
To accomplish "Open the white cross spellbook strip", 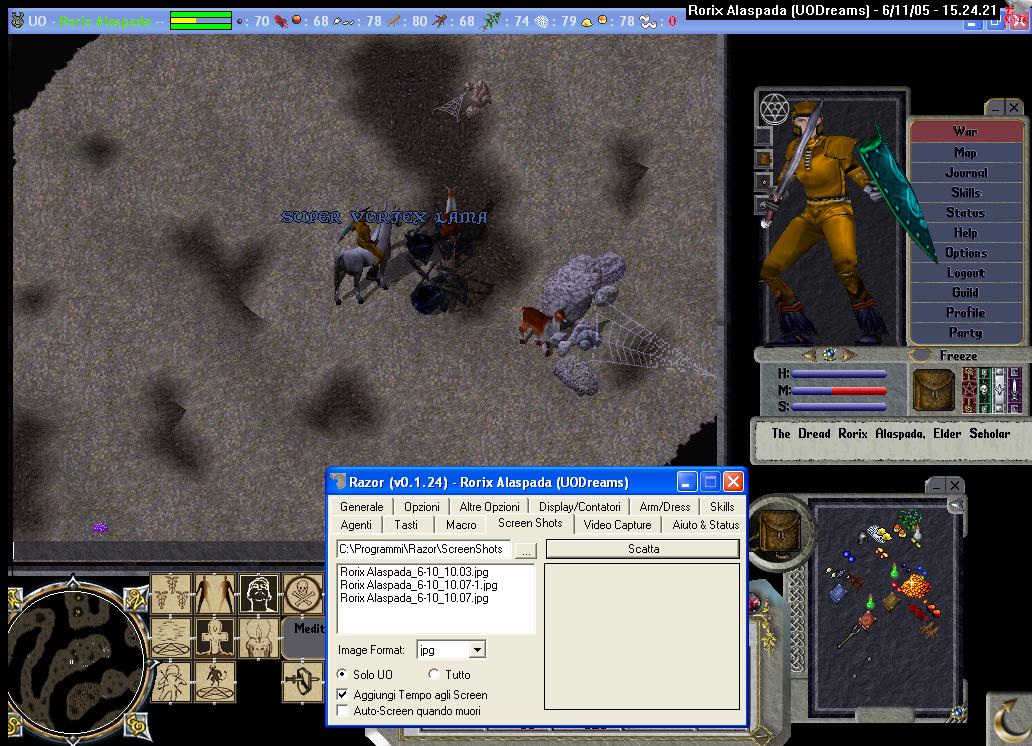I will 1000,390.
